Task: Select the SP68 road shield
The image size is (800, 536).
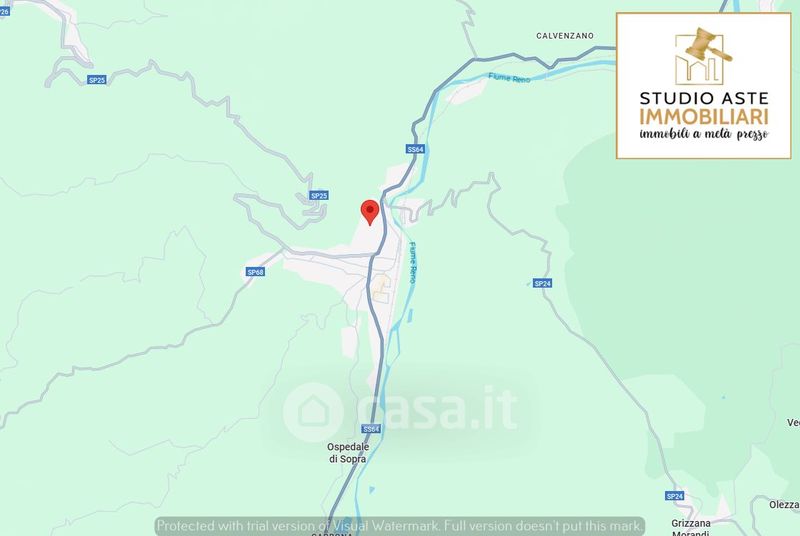Action: point(255,272)
